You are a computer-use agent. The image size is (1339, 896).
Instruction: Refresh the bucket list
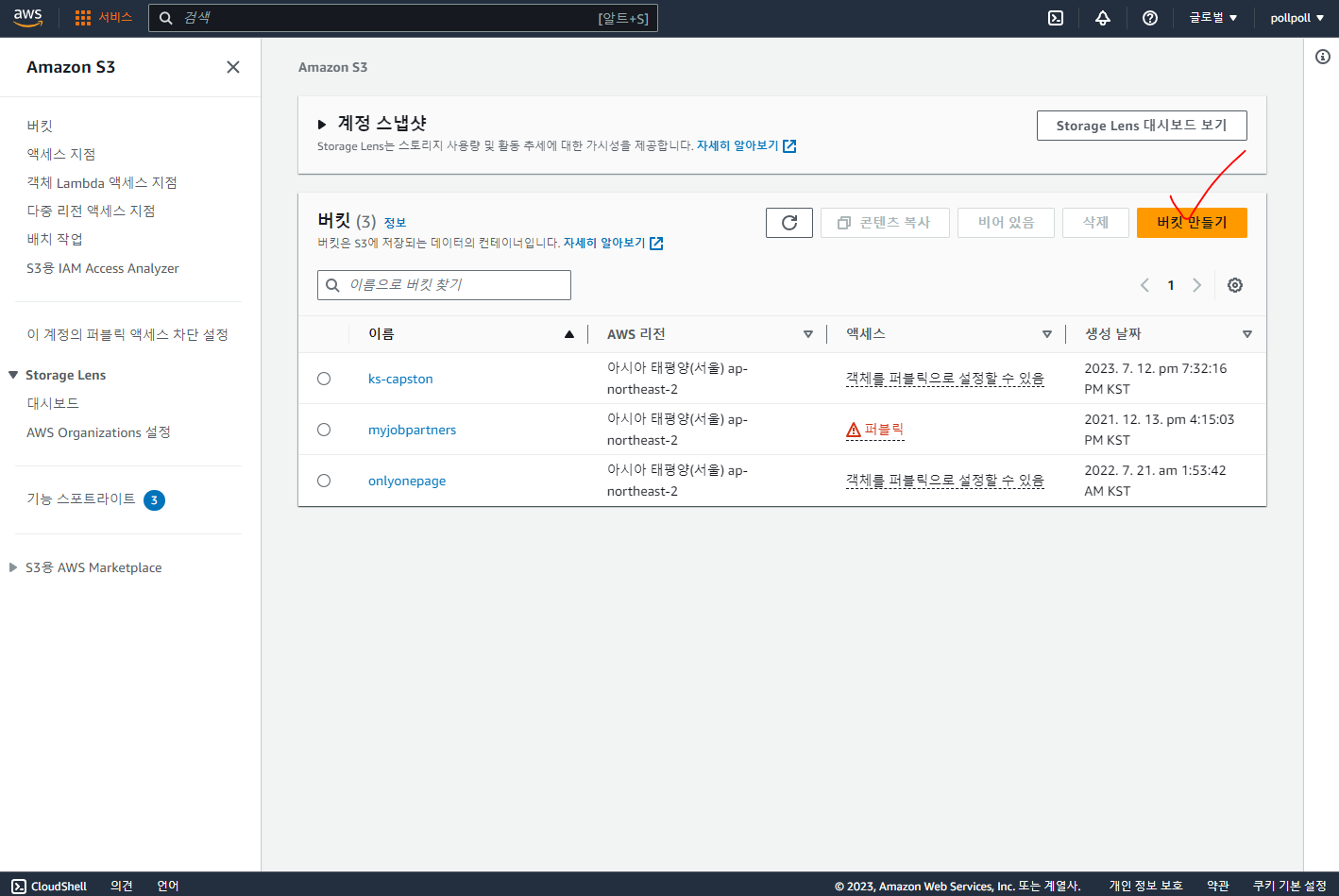point(789,223)
